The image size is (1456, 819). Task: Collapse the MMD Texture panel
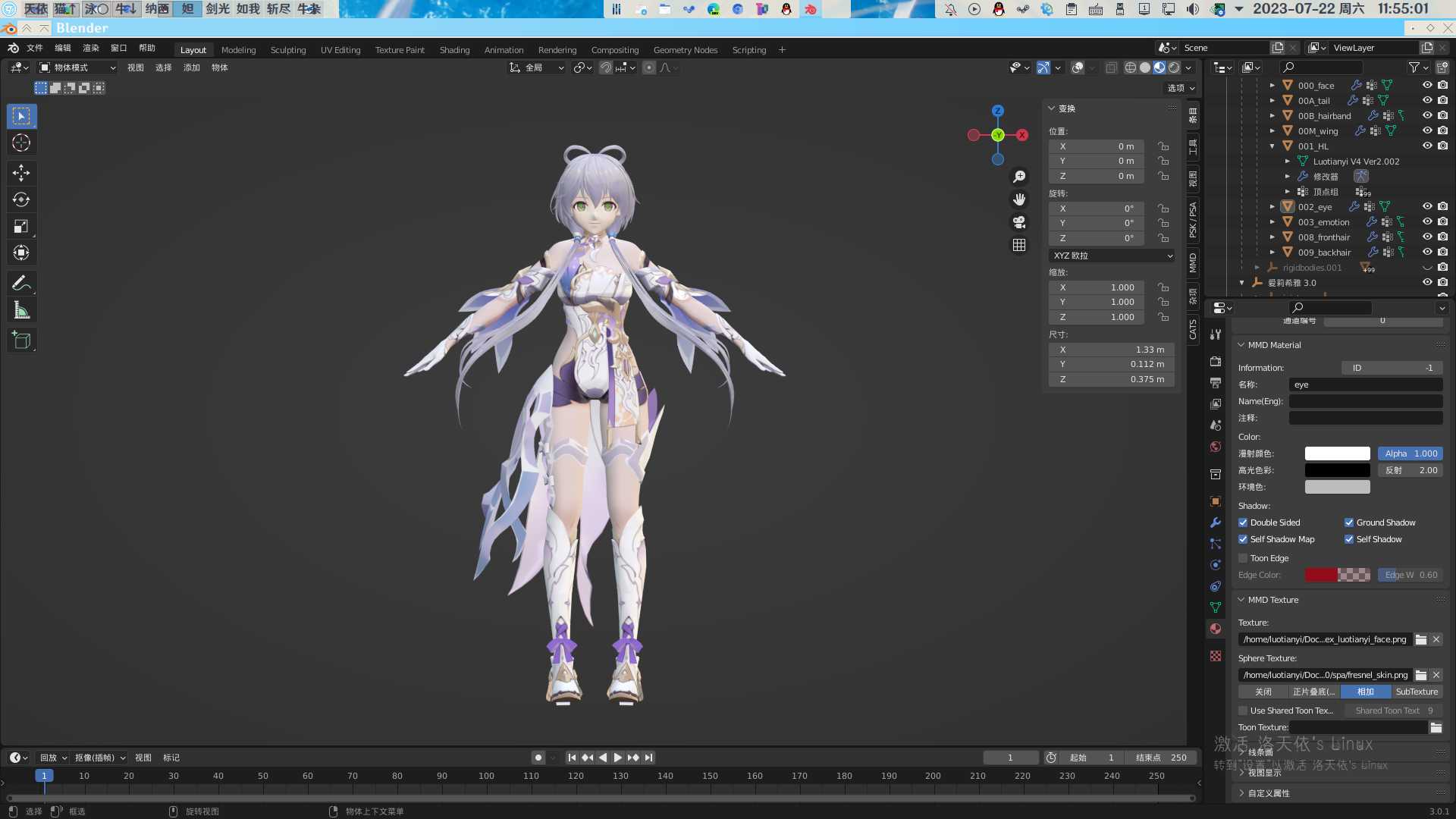1241,600
